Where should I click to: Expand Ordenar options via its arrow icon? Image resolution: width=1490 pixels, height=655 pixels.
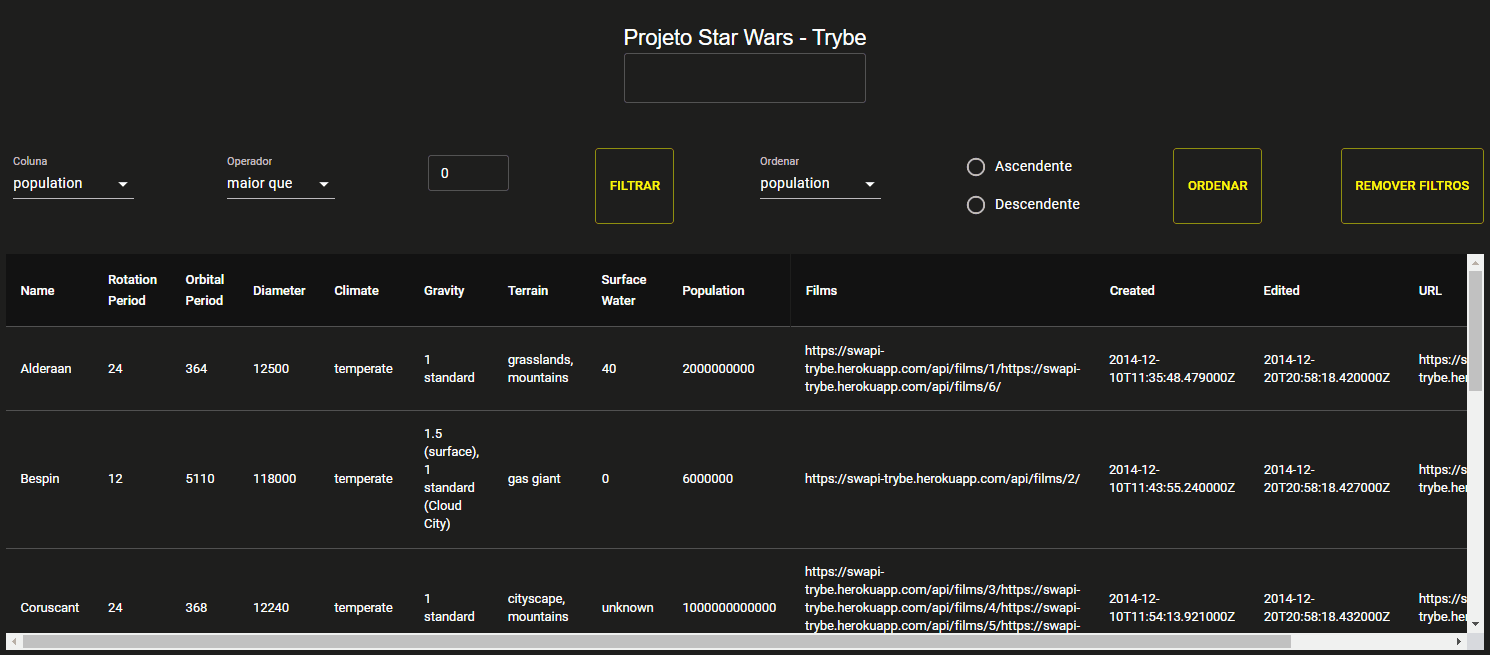point(871,184)
